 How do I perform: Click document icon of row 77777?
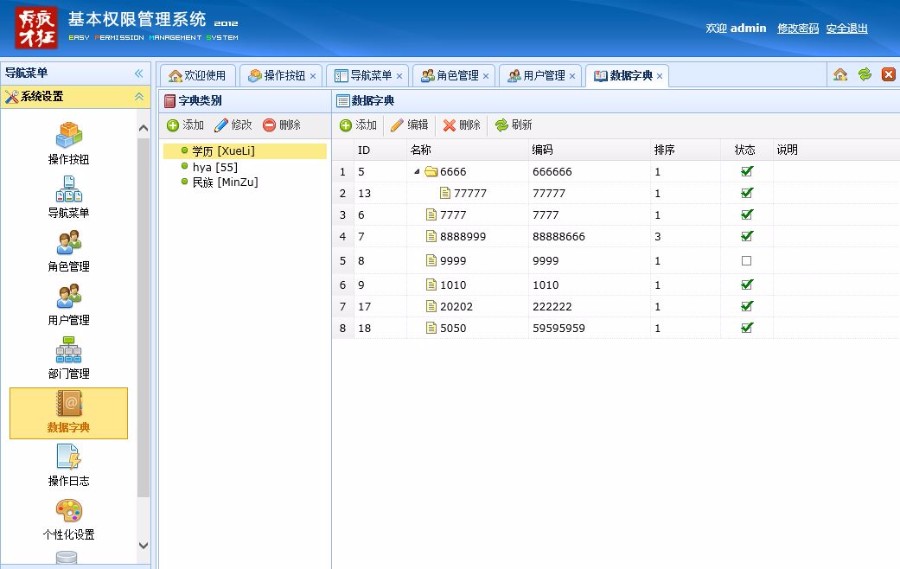[445, 193]
